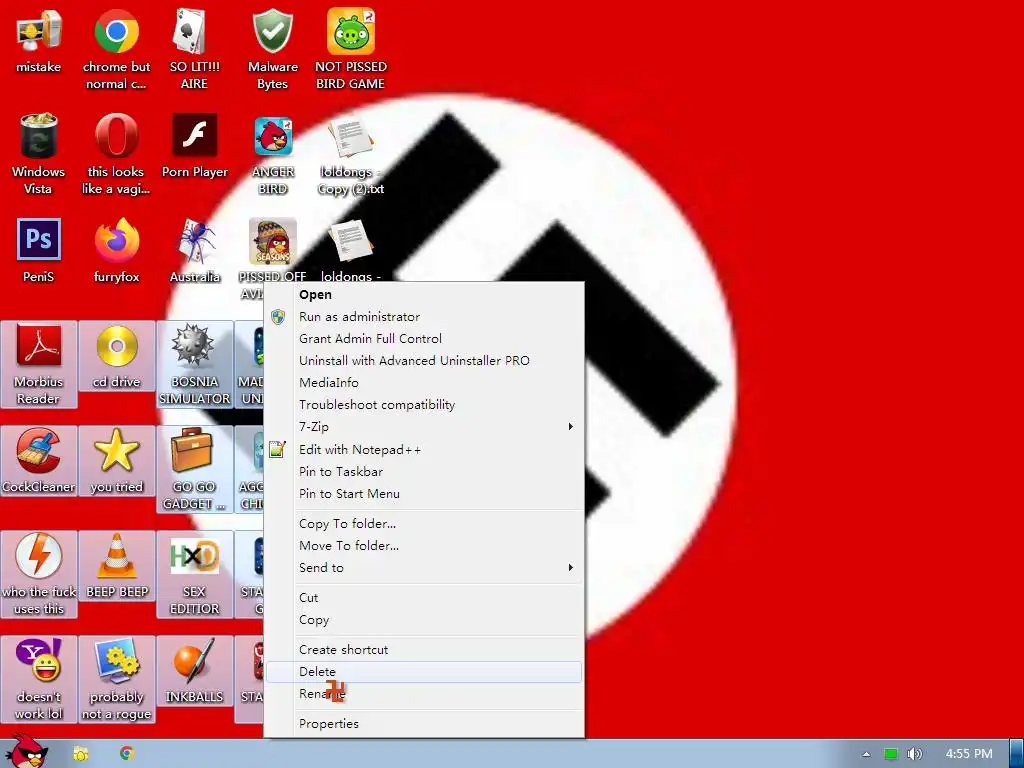Open the 'Australia' spider solitaire icon
Screen dimensions: 1024x768
(x=195, y=250)
